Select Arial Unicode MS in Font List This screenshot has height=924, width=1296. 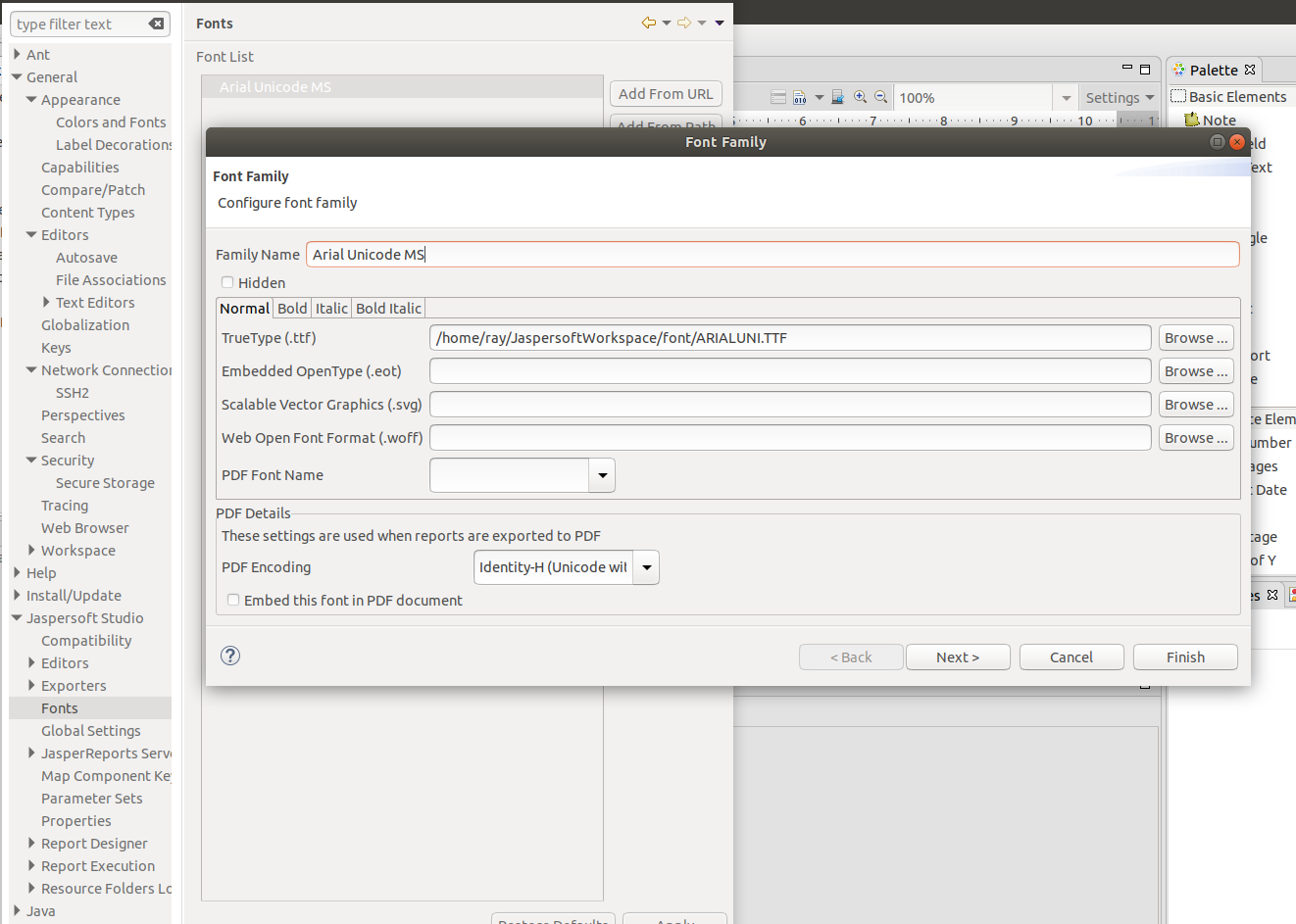coord(402,86)
